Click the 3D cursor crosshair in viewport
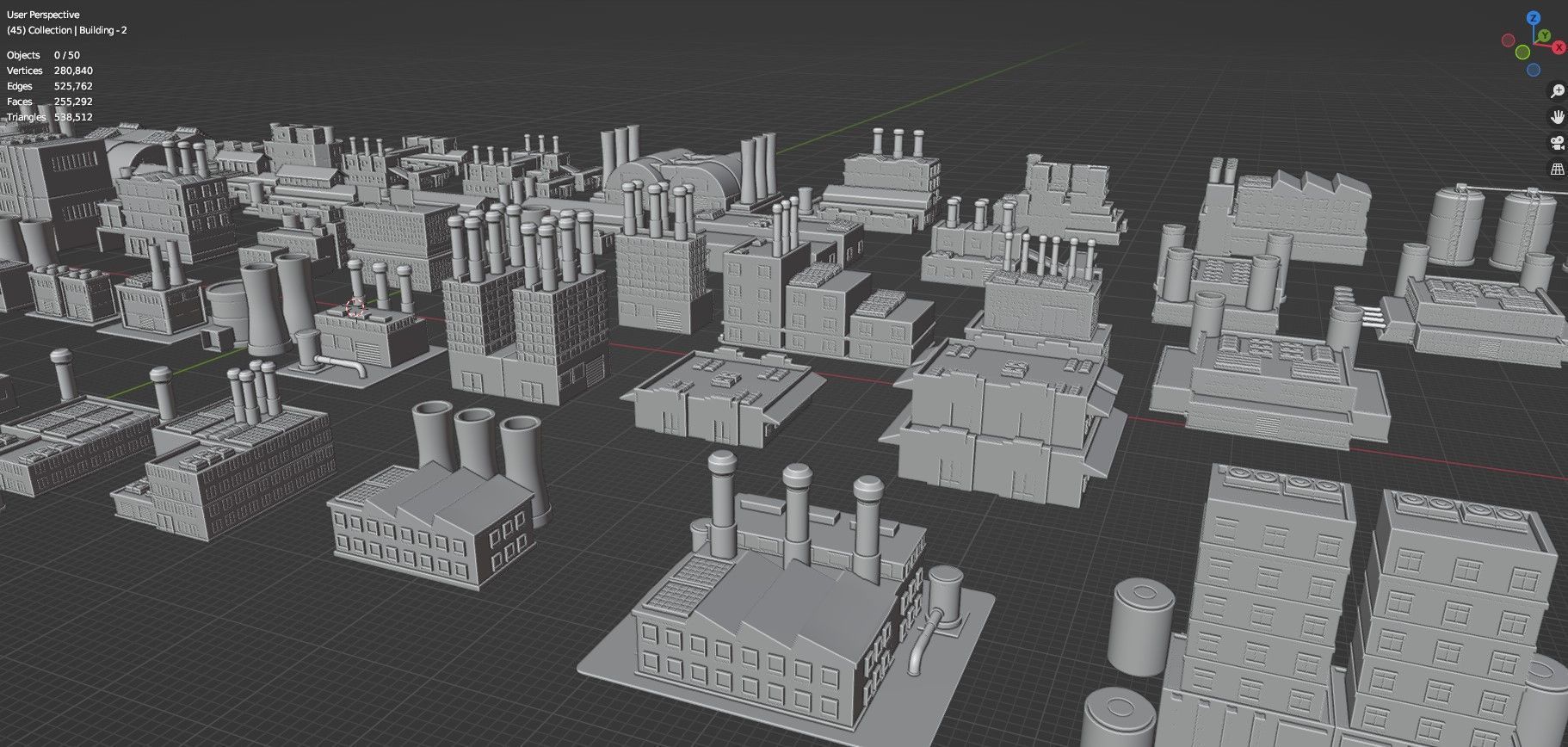The height and width of the screenshot is (747, 1568). click(x=355, y=308)
